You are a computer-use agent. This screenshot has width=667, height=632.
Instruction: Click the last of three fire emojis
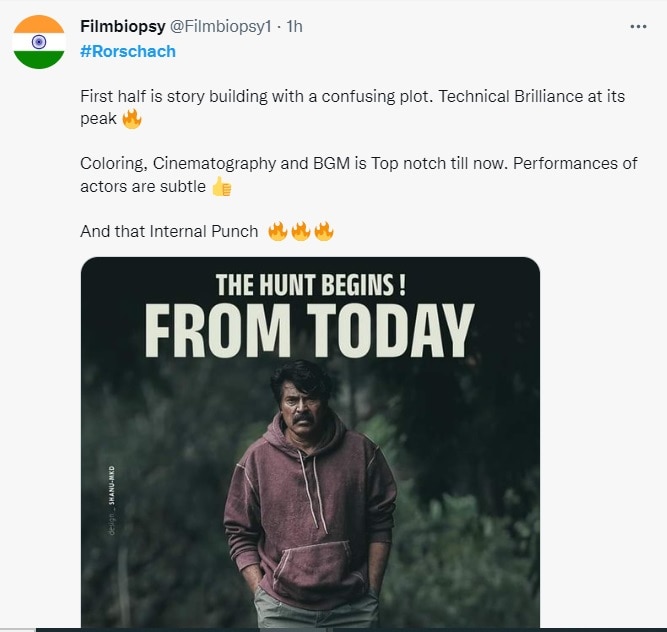tap(324, 232)
